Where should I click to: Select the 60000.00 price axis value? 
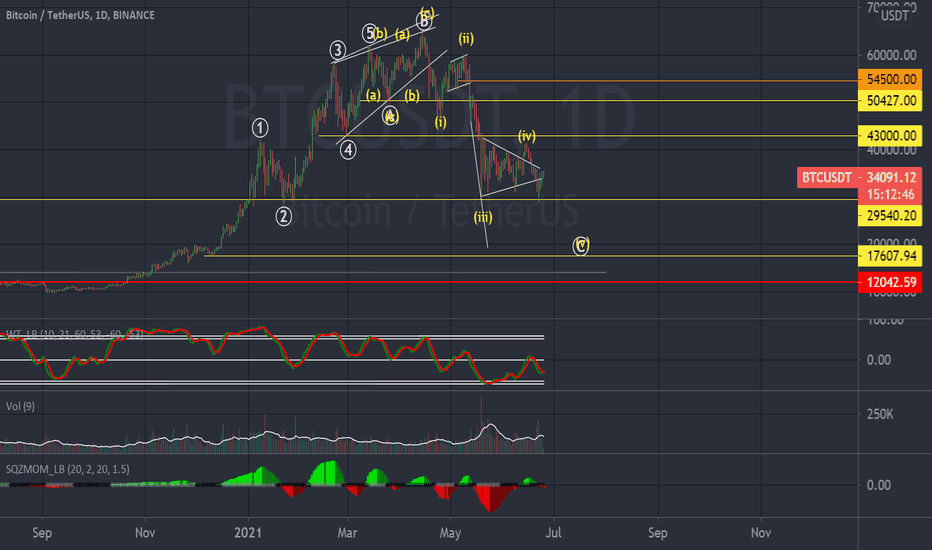click(x=891, y=55)
